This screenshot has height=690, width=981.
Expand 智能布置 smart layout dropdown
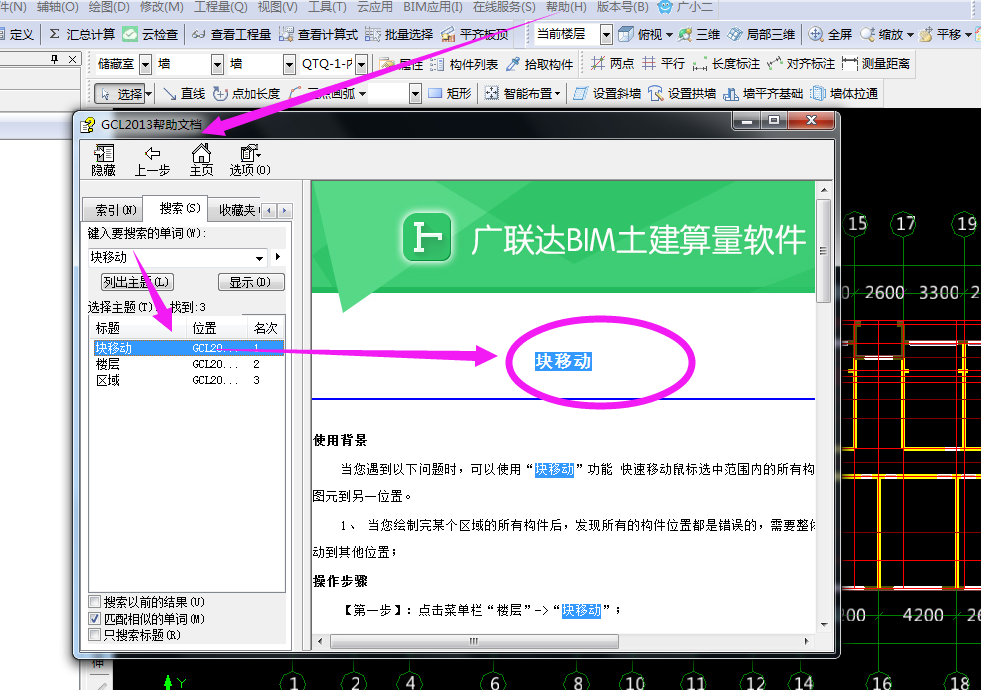coord(557,94)
